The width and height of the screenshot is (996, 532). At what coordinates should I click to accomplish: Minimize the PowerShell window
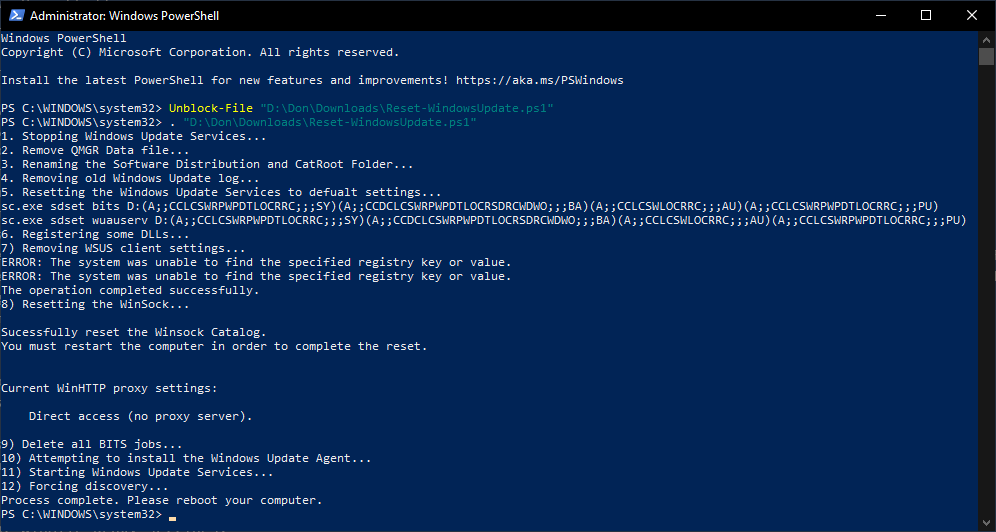click(880, 15)
